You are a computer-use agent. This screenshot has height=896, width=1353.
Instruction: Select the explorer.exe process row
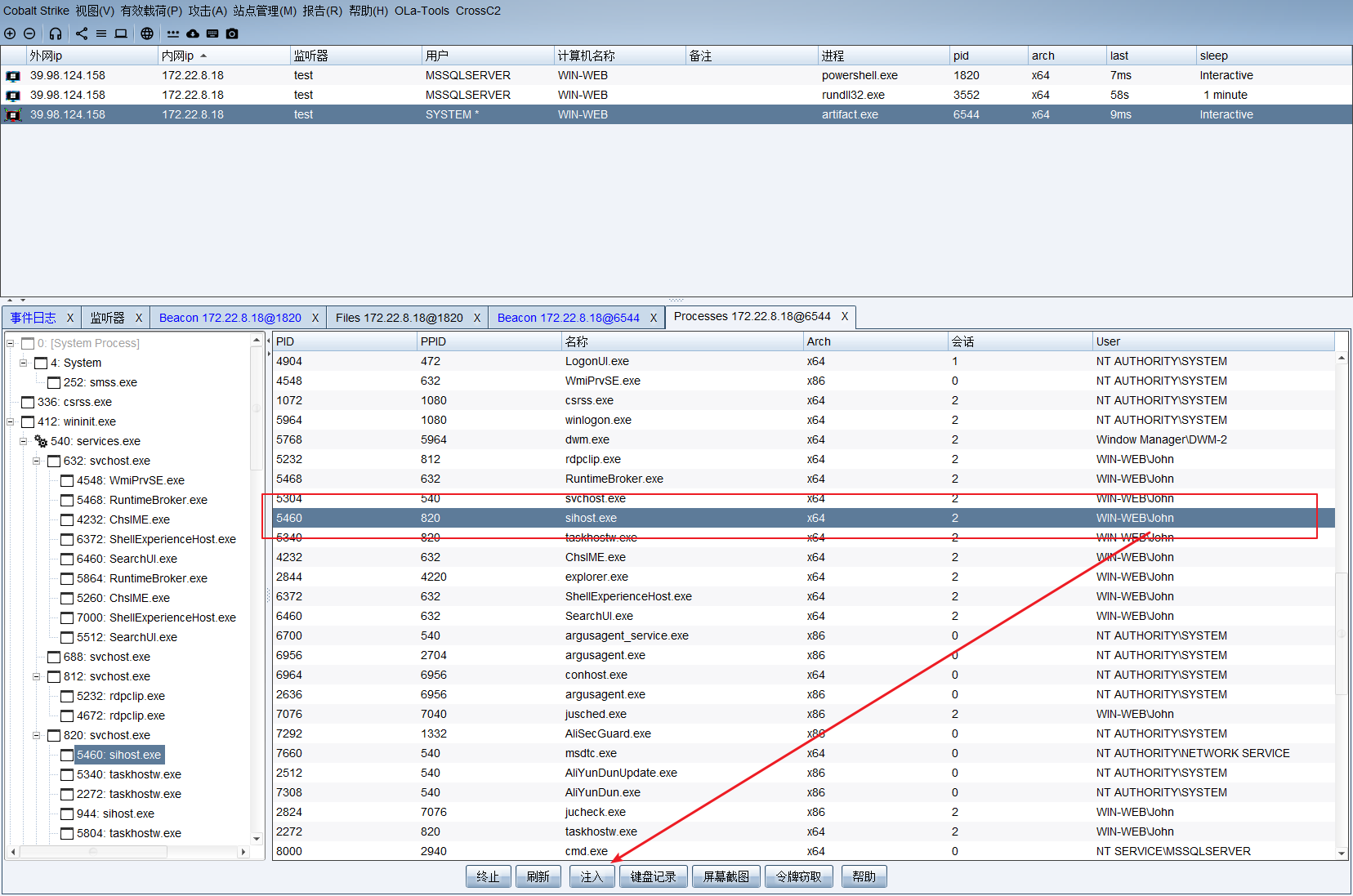click(804, 577)
